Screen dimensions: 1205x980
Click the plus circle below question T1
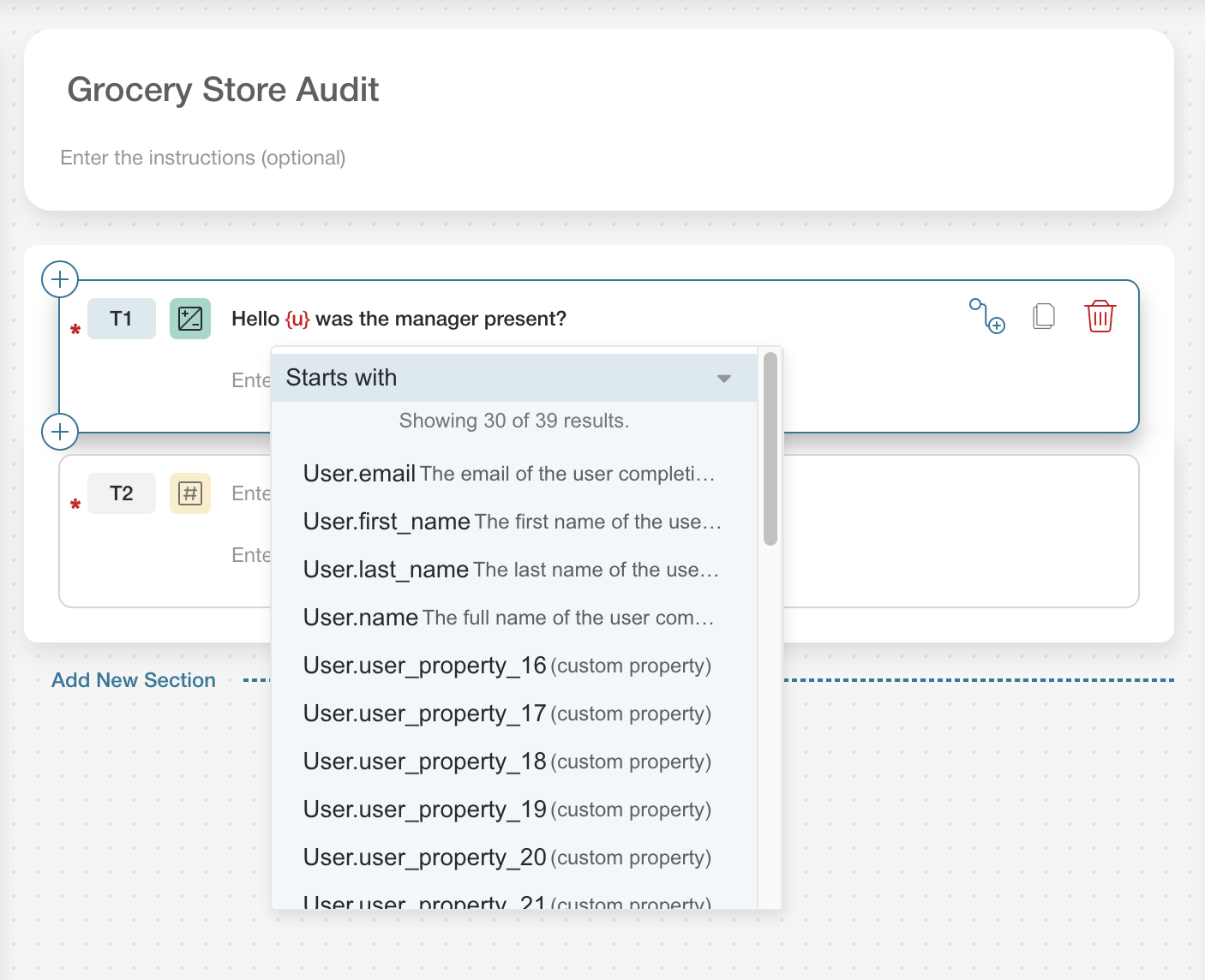coord(60,432)
